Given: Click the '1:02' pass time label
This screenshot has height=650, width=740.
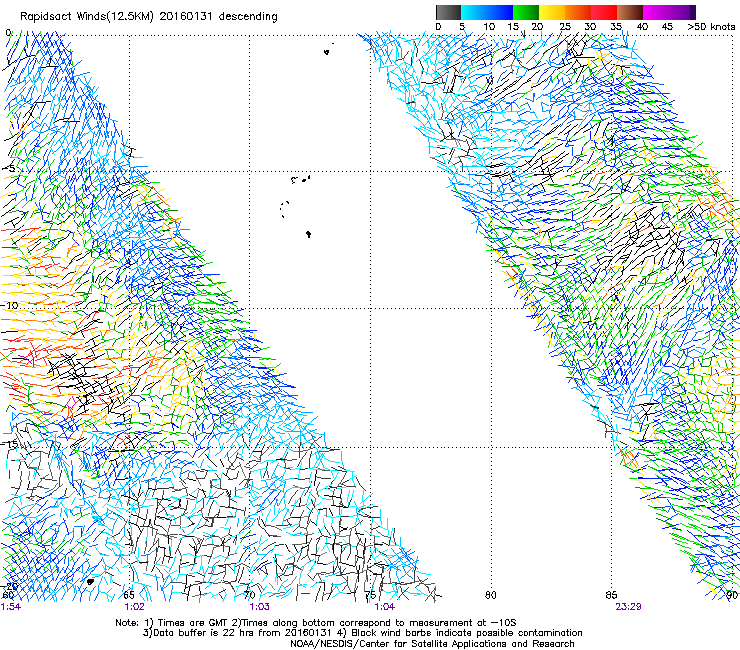Looking at the screenshot, I should pyautogui.click(x=135, y=607).
